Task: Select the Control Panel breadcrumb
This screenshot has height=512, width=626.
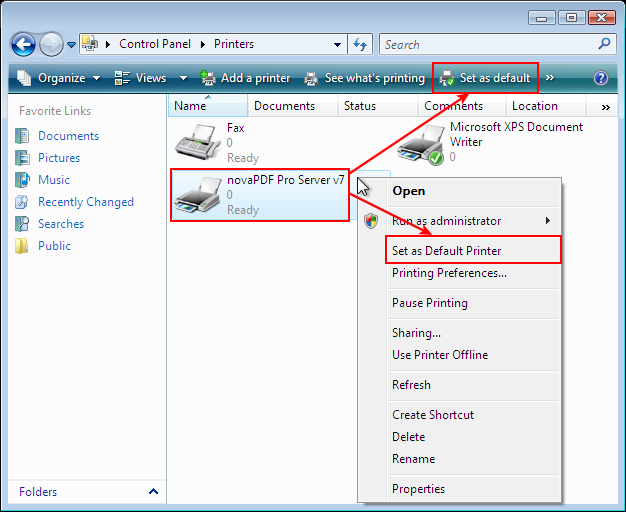Action: coord(155,44)
